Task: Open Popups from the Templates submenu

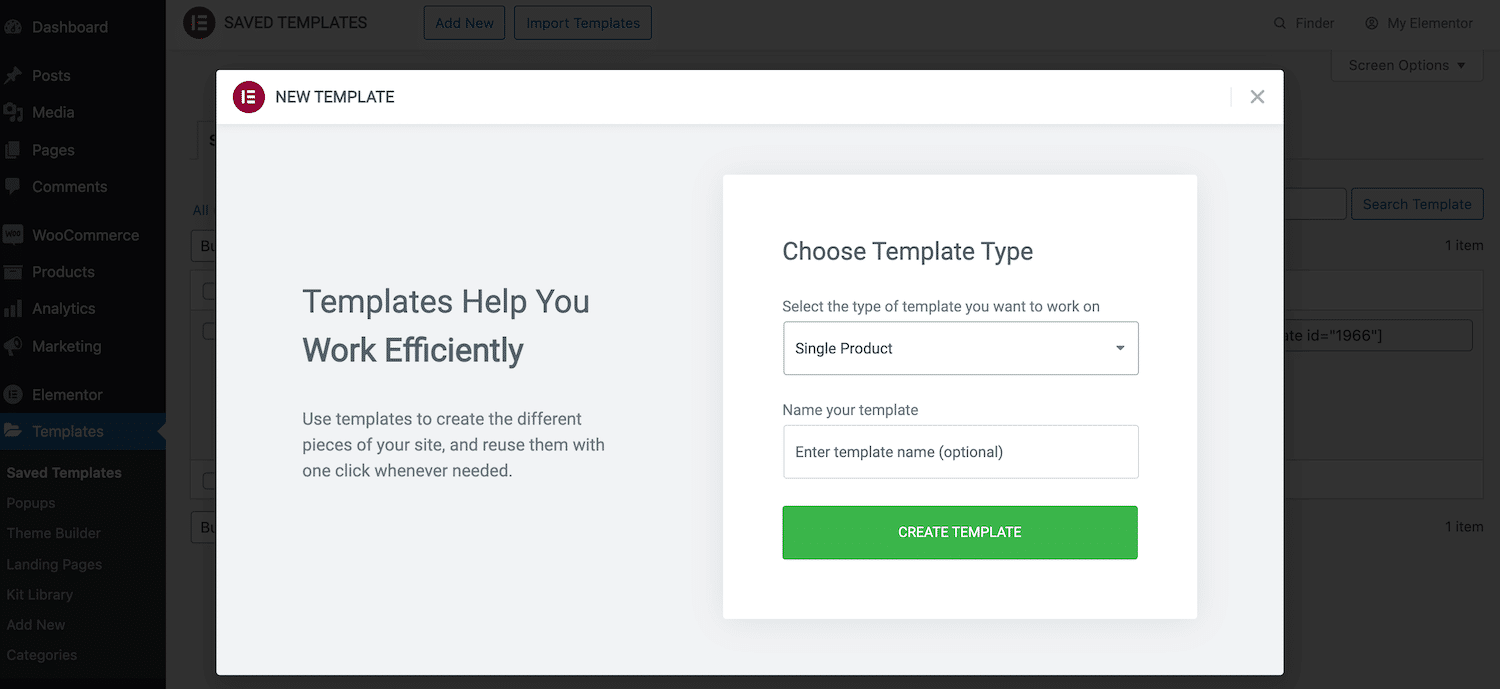Action: [x=31, y=503]
